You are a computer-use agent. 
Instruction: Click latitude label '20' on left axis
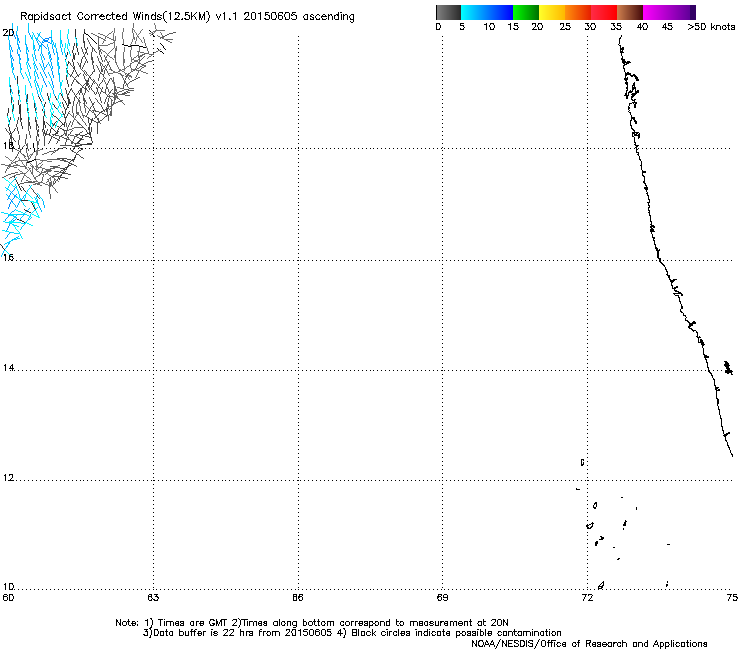pos(8,33)
